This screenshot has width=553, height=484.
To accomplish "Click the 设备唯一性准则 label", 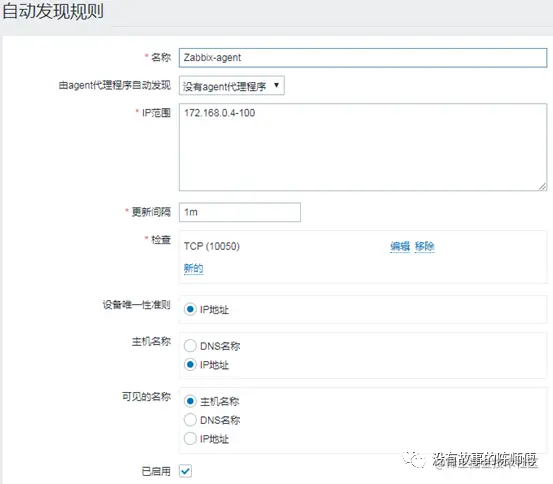I will point(136,304).
